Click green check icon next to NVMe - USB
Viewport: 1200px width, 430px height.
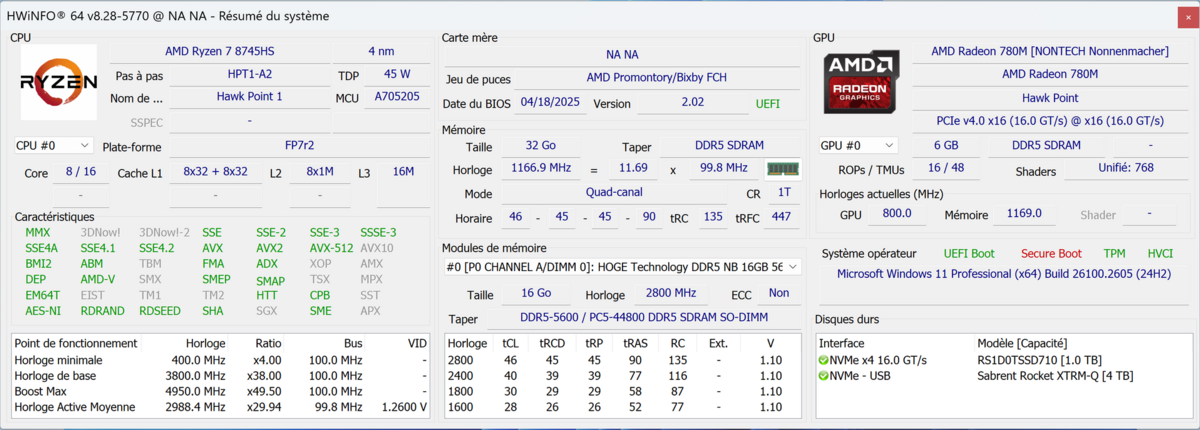[823, 376]
